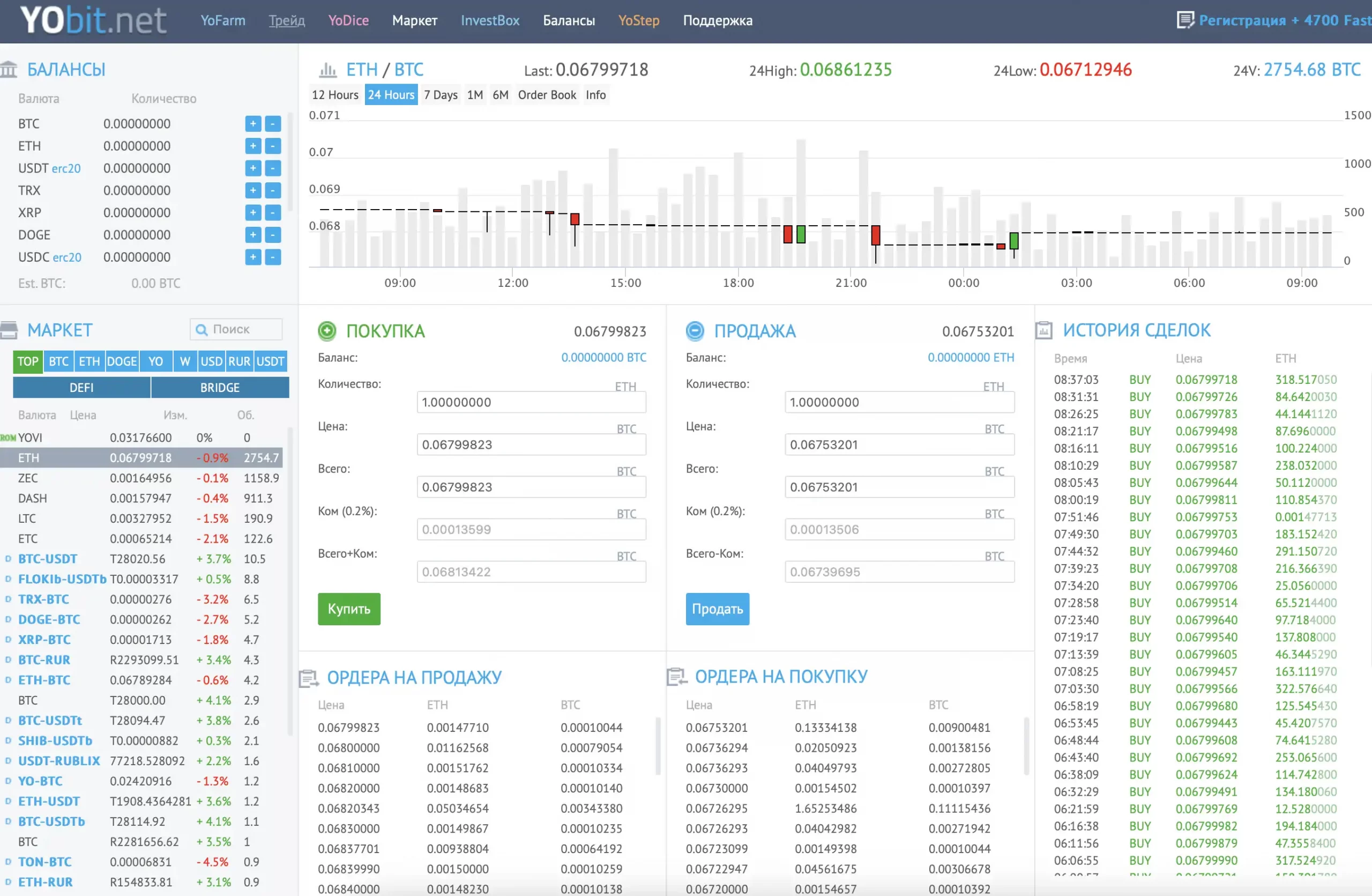The height and width of the screenshot is (896, 1372).
Task: Click the plus deposit icon for DOGE
Action: click(253, 235)
